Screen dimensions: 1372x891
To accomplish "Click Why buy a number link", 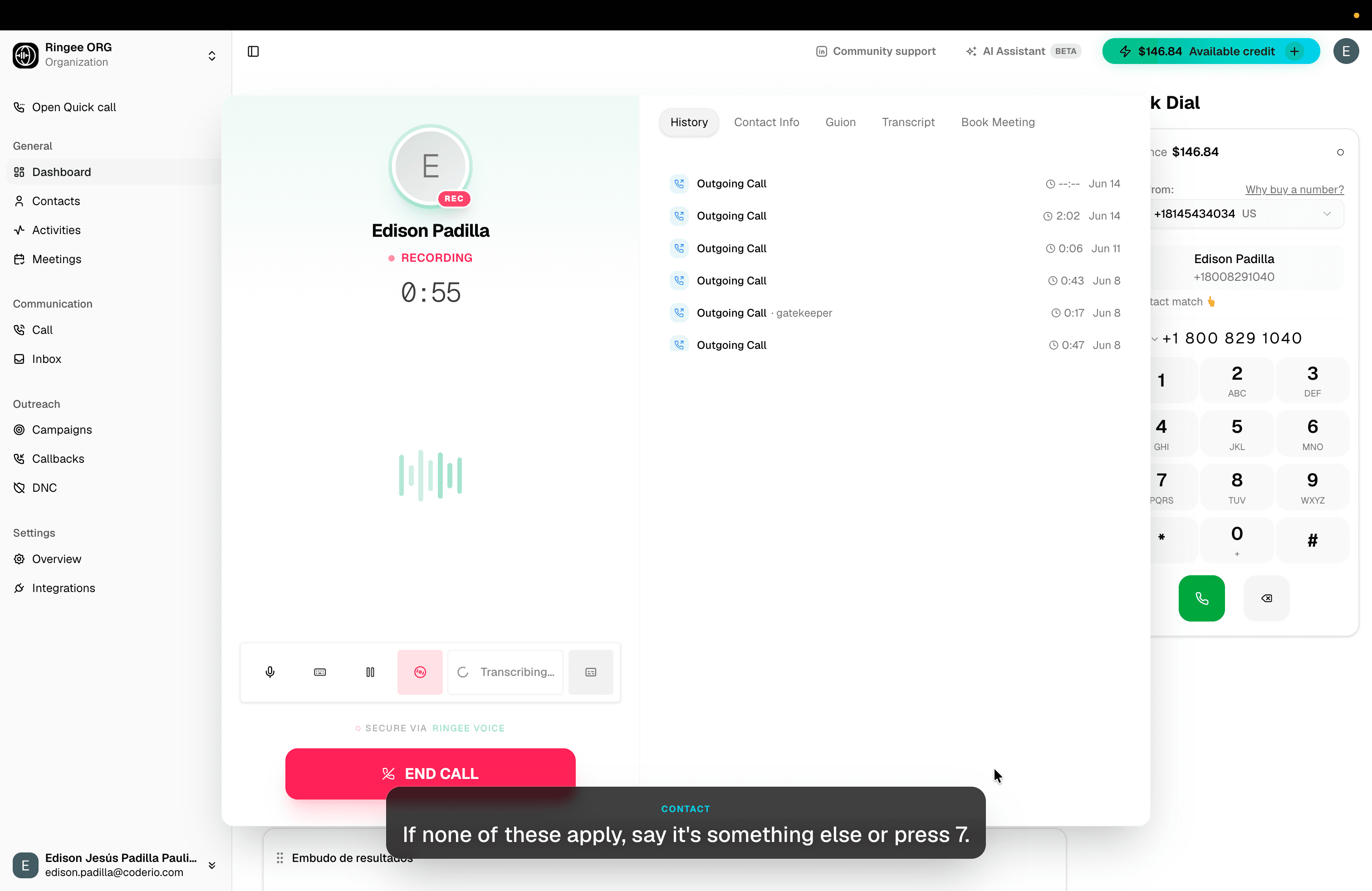I will coord(1294,190).
